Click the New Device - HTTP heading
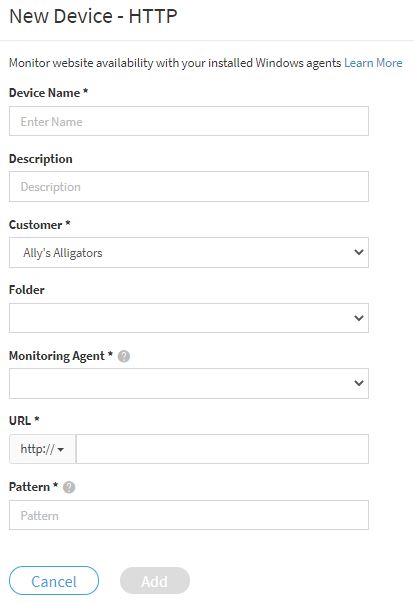Image resolution: width=414 pixels, height=603 pixels. (x=93, y=16)
